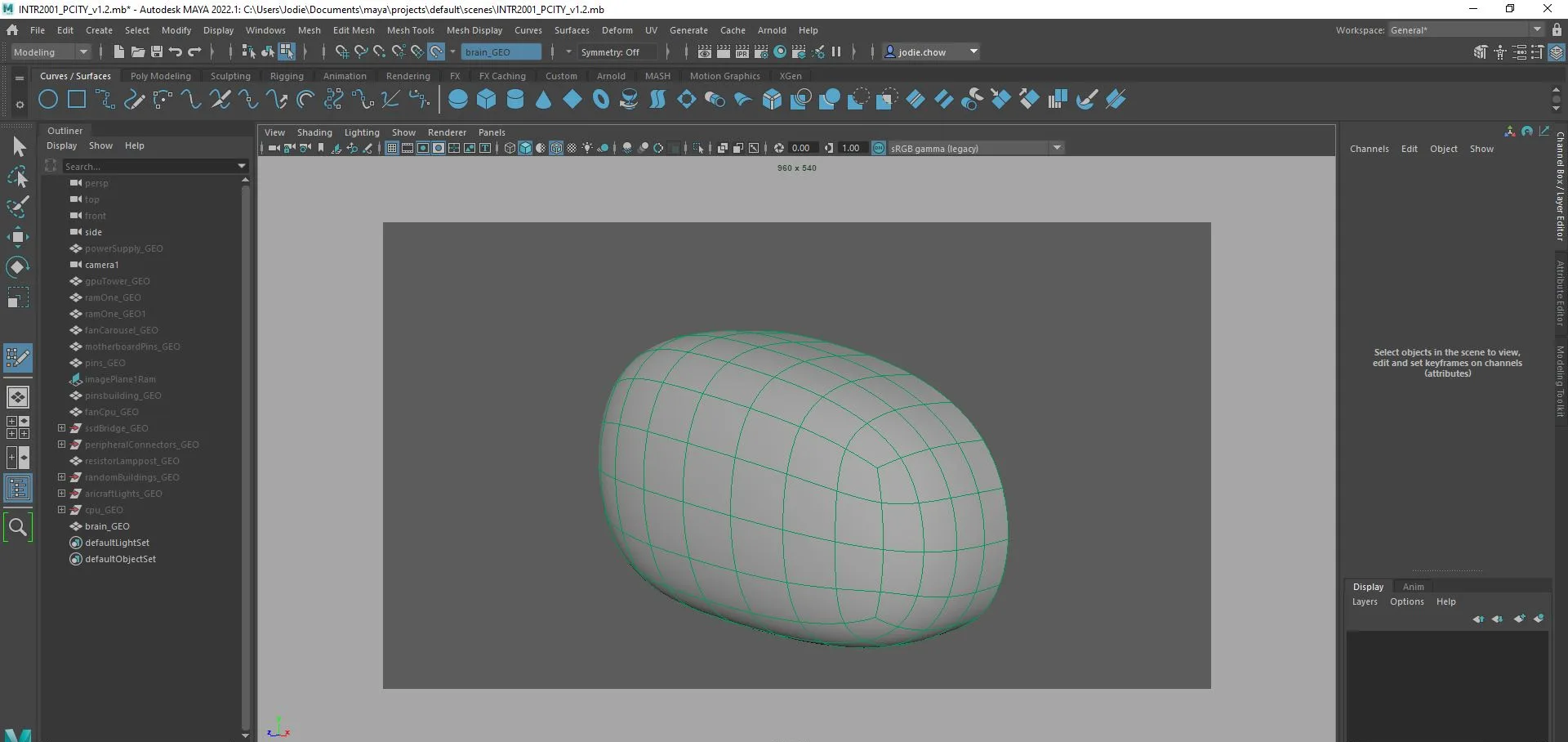Activate the Scale tool in the toolbox
This screenshot has width=1568, height=742.
[x=18, y=297]
